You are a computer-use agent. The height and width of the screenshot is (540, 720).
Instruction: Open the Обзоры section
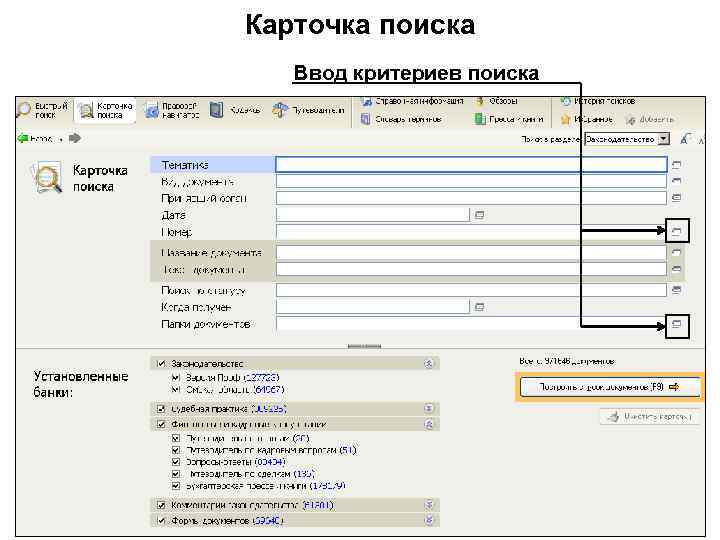click(x=497, y=101)
